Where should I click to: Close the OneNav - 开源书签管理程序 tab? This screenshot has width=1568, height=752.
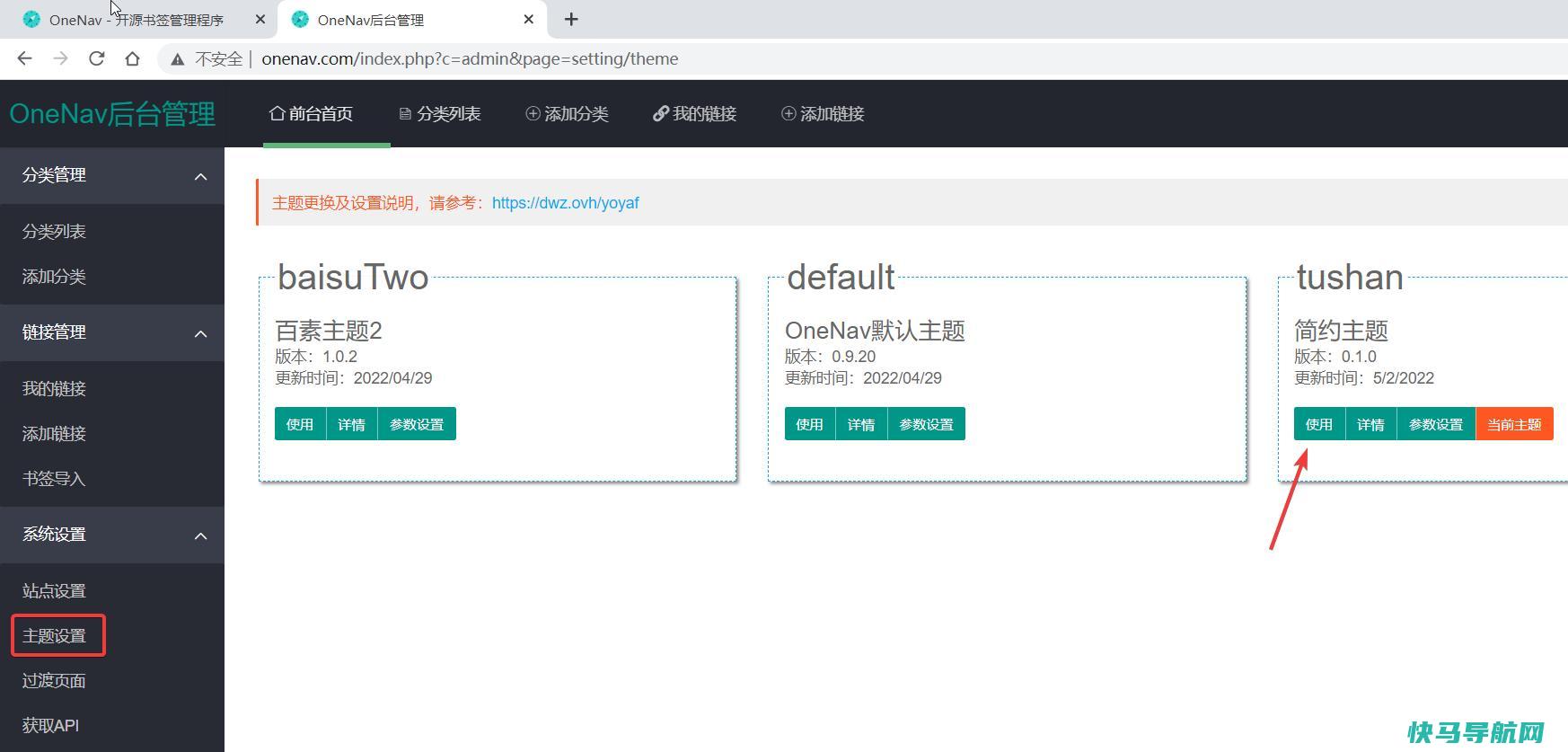click(260, 19)
